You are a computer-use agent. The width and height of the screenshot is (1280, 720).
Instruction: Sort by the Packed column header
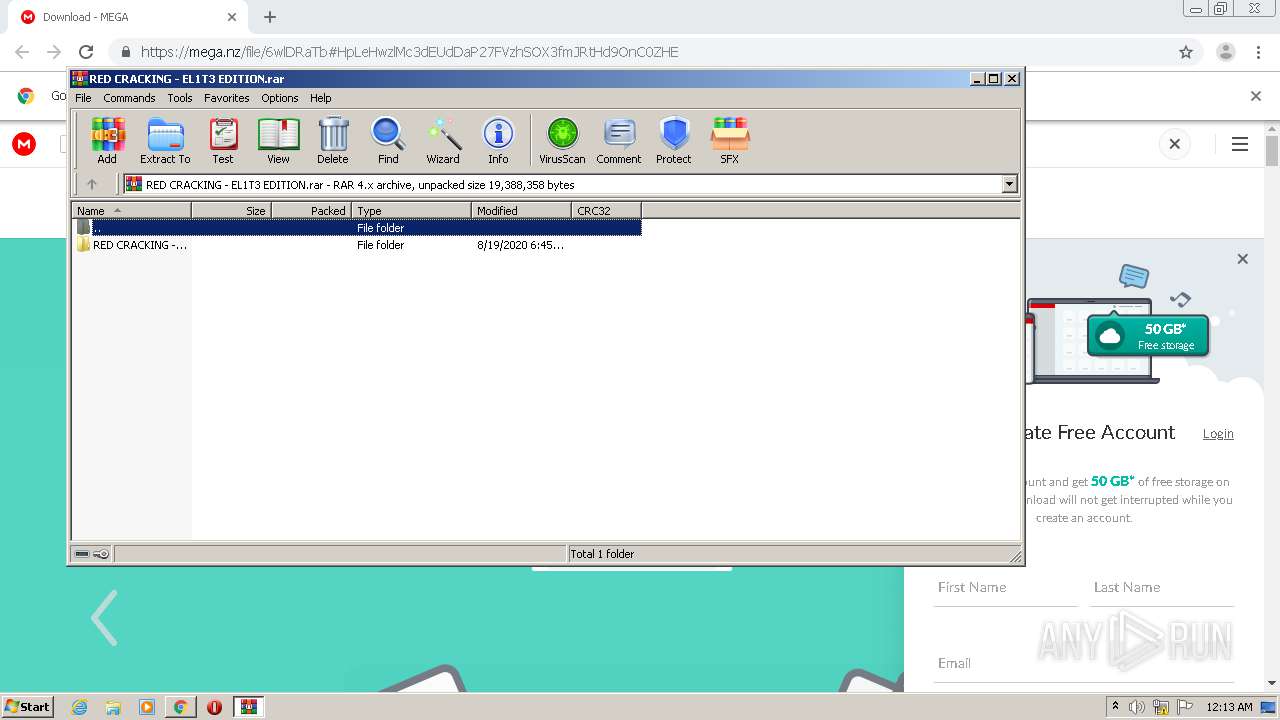pos(311,210)
